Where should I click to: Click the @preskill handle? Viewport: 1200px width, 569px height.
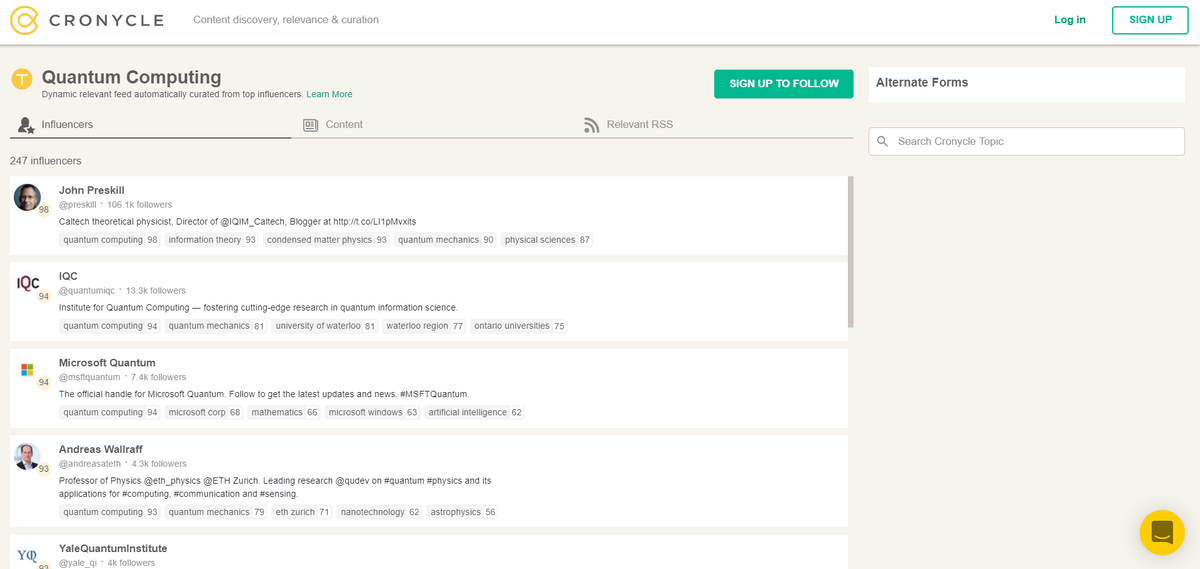[78, 205]
